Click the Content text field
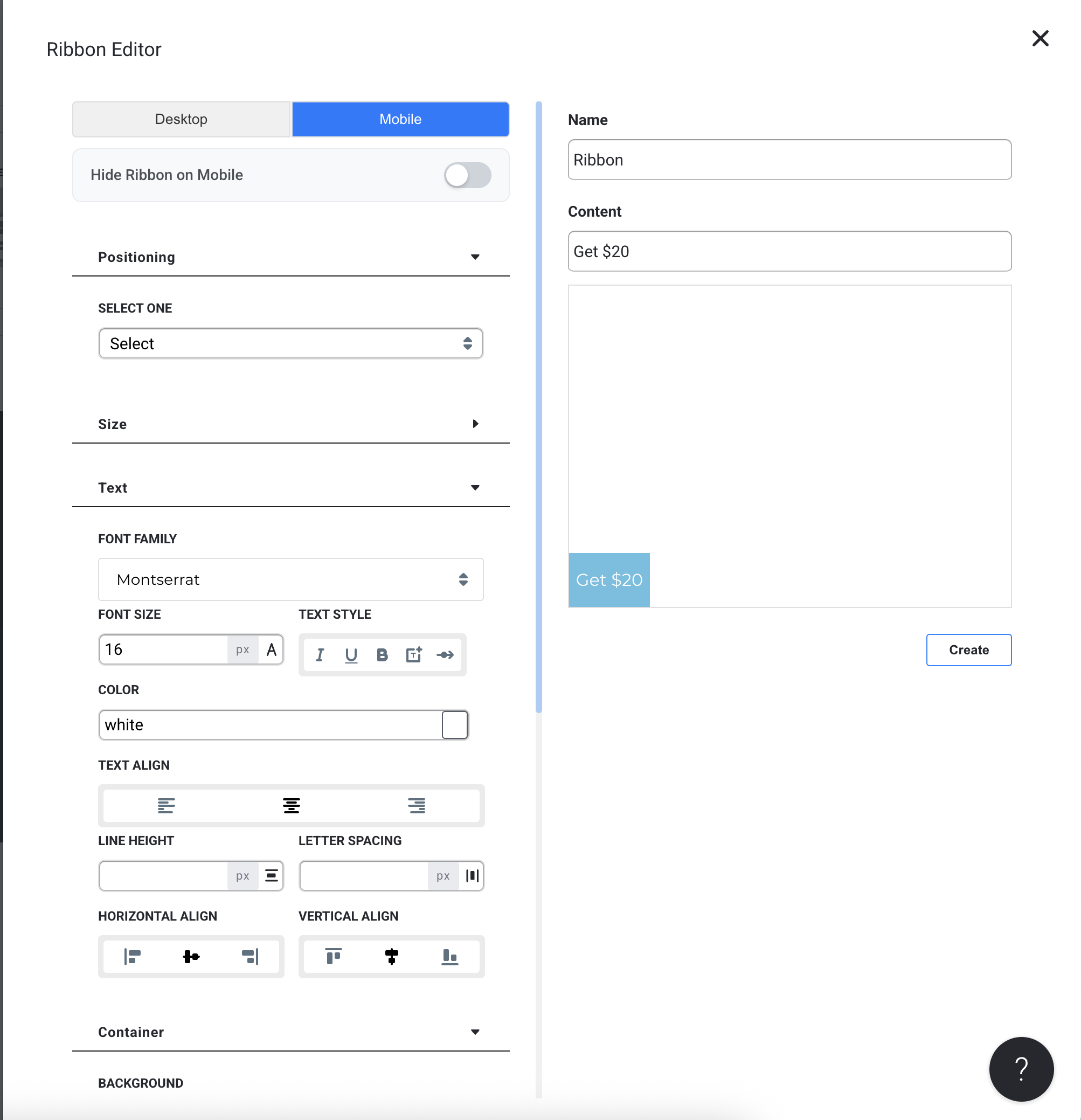1081x1120 pixels. 789,251
